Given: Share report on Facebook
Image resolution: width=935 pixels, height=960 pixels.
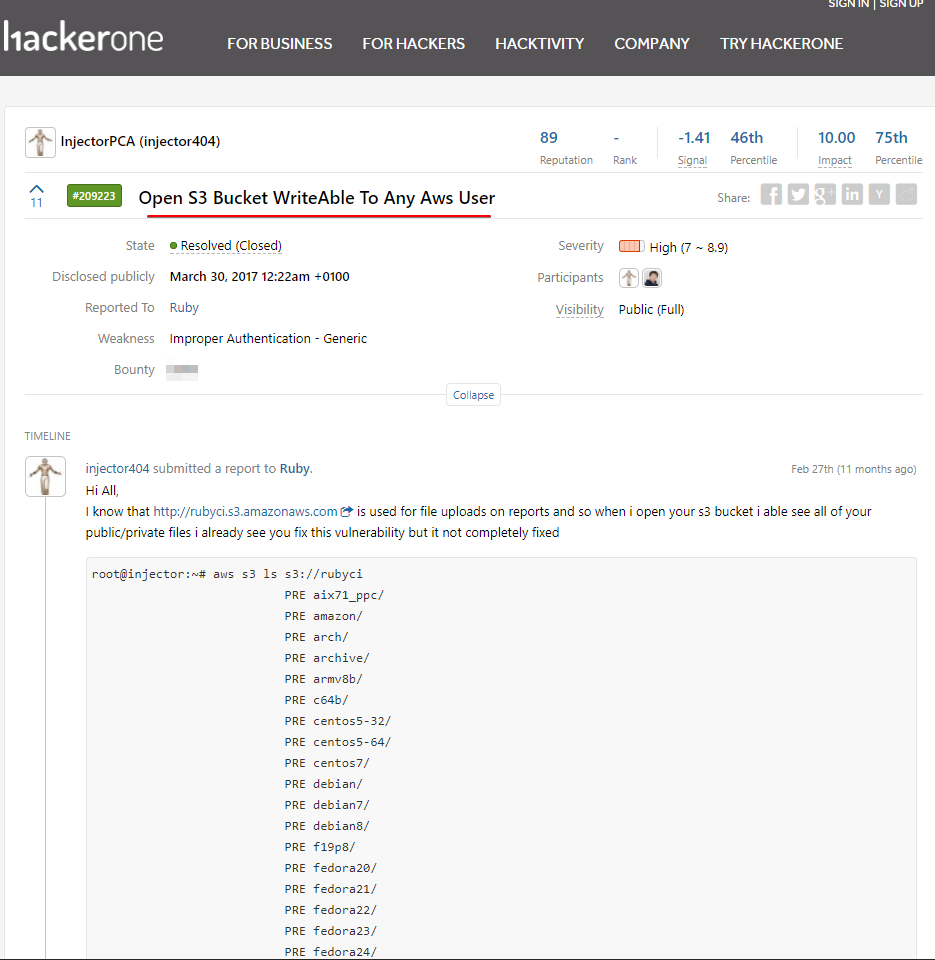Looking at the screenshot, I should [771, 195].
